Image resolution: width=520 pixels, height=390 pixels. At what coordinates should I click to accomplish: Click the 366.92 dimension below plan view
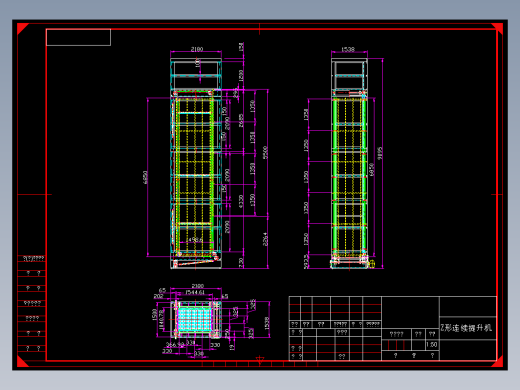[175, 345]
